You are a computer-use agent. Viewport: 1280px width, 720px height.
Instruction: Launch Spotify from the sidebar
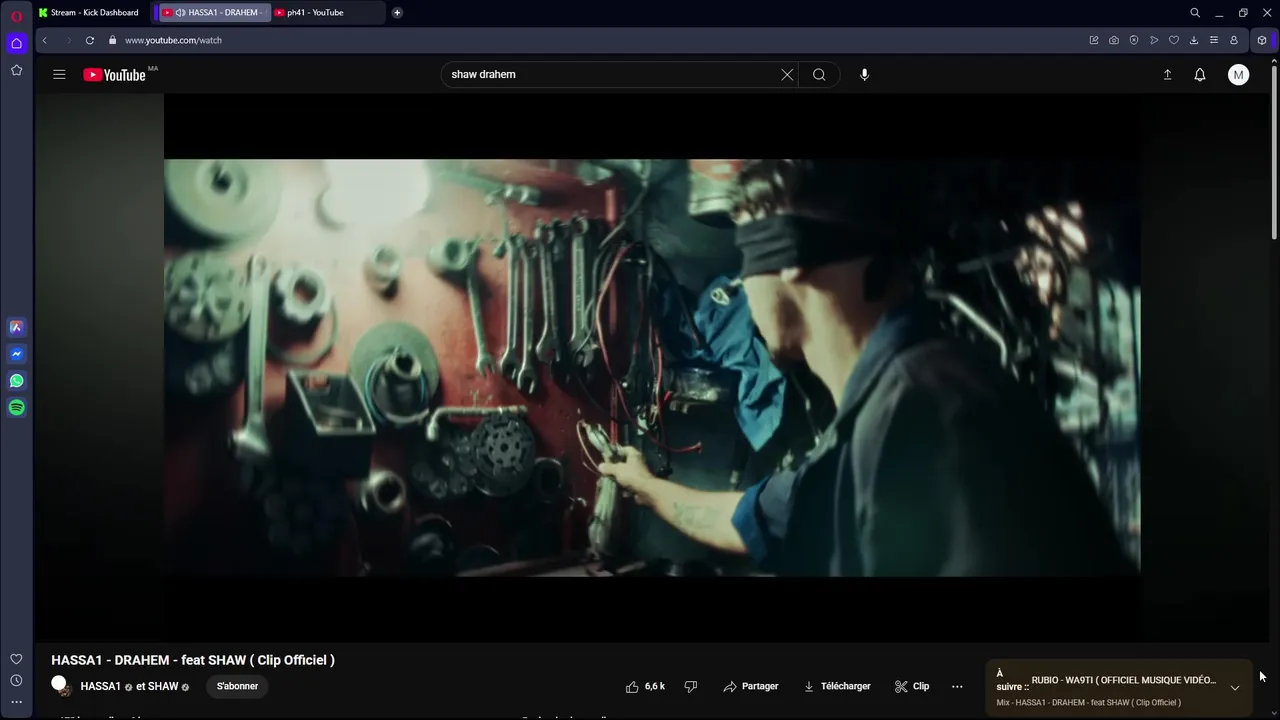16,408
